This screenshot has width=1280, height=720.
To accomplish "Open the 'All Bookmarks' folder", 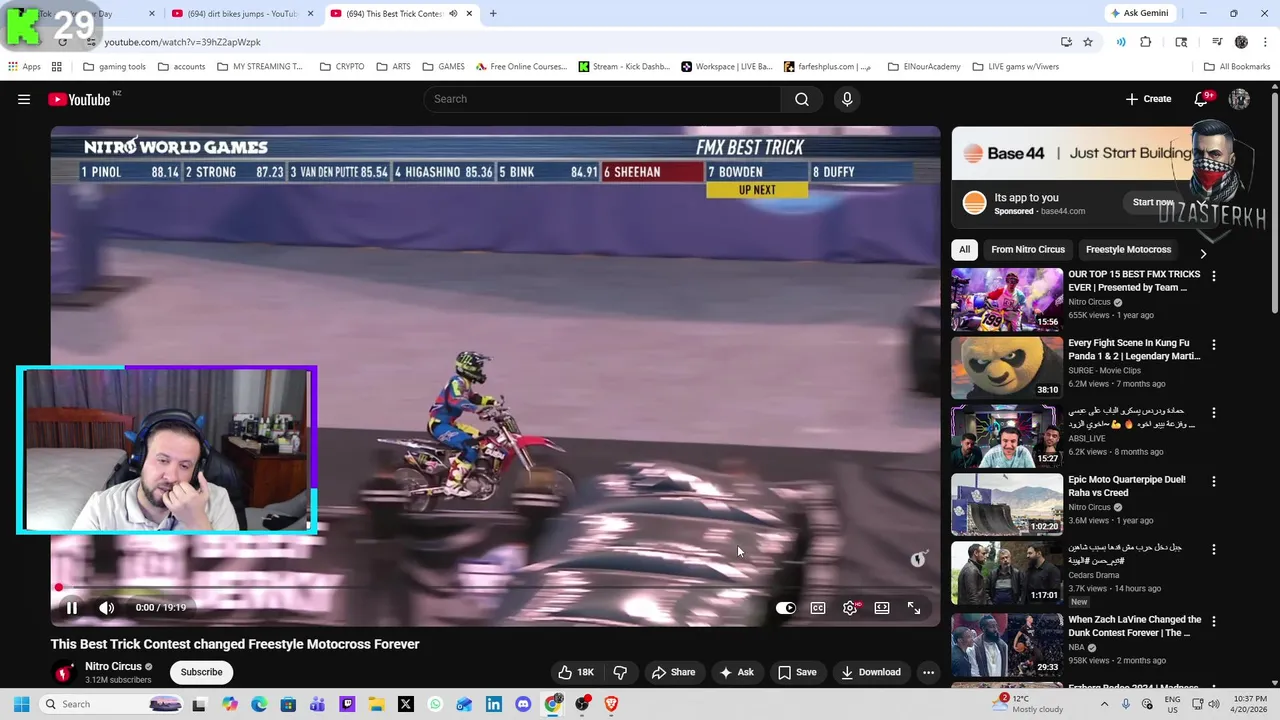I will tap(1237, 67).
